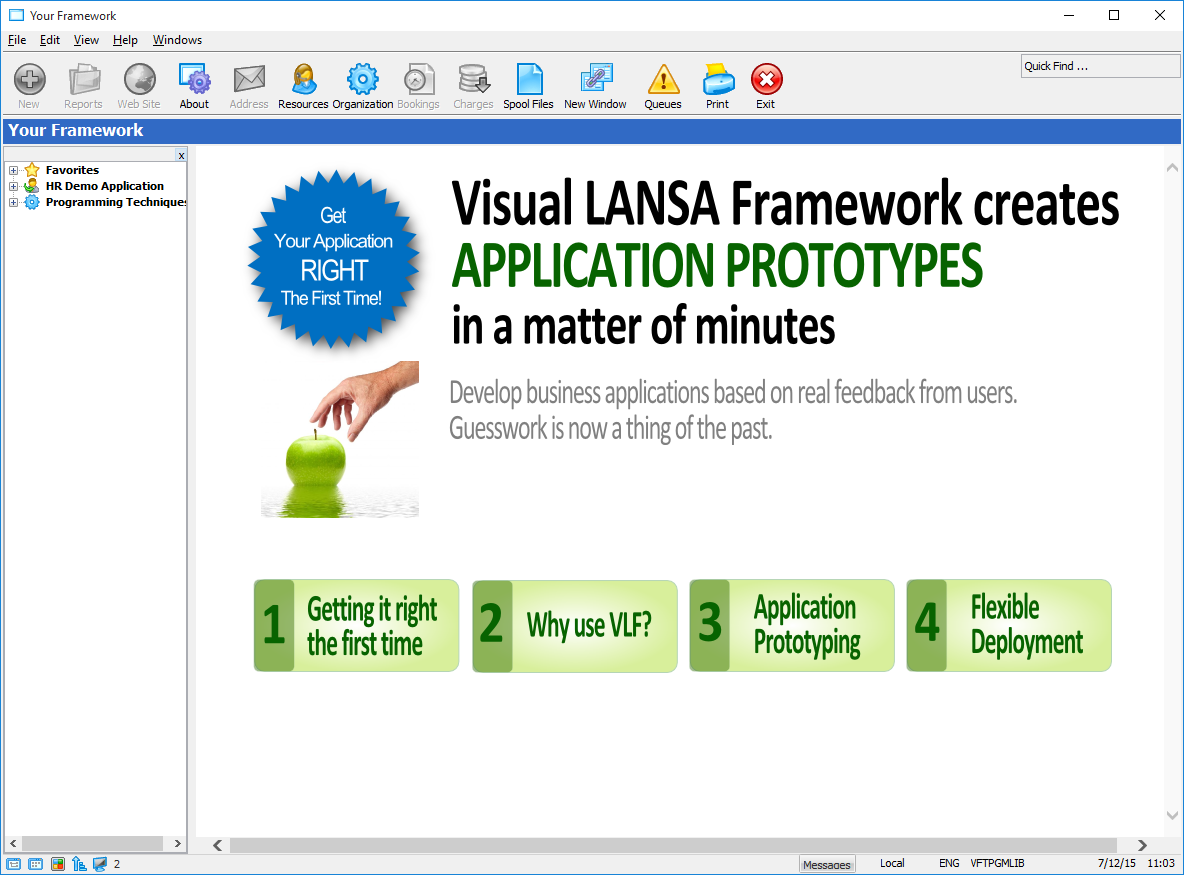Click the red Exit icon

[x=766, y=79]
